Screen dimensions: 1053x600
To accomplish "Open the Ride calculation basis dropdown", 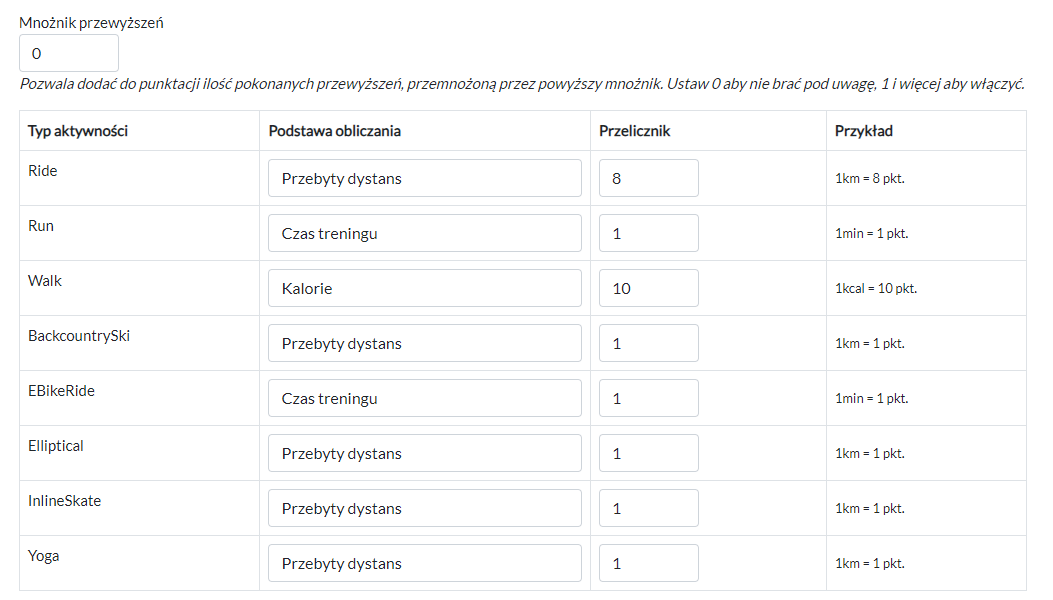I will 424,178.
